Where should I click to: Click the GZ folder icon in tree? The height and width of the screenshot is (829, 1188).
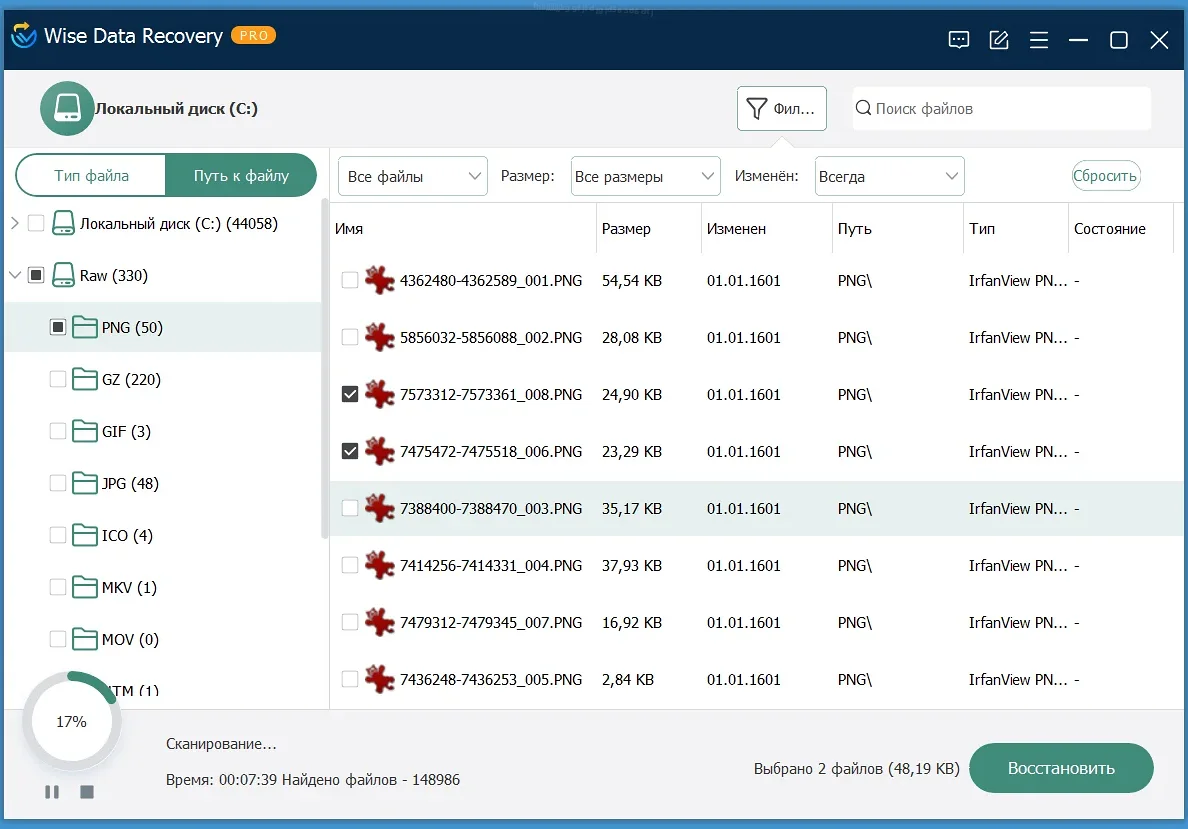(84, 380)
